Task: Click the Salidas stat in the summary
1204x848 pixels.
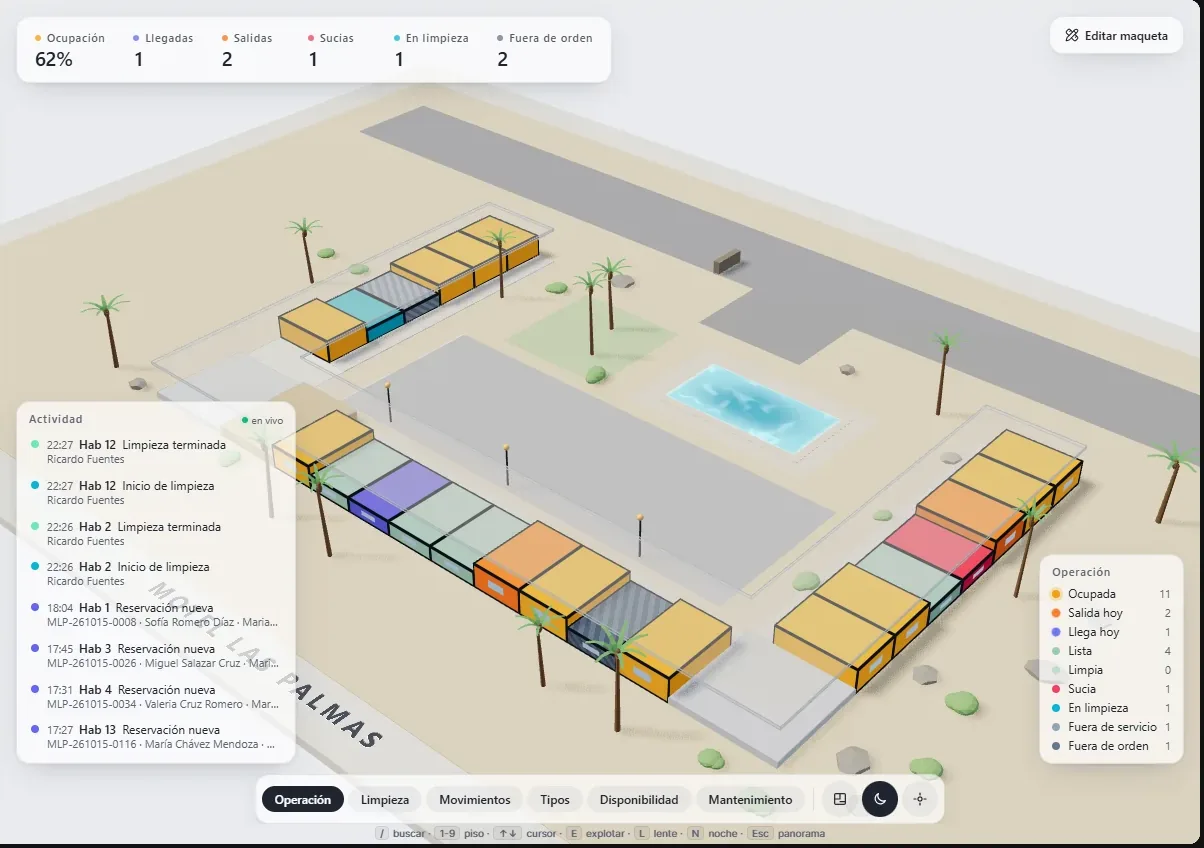Action: [x=246, y=50]
